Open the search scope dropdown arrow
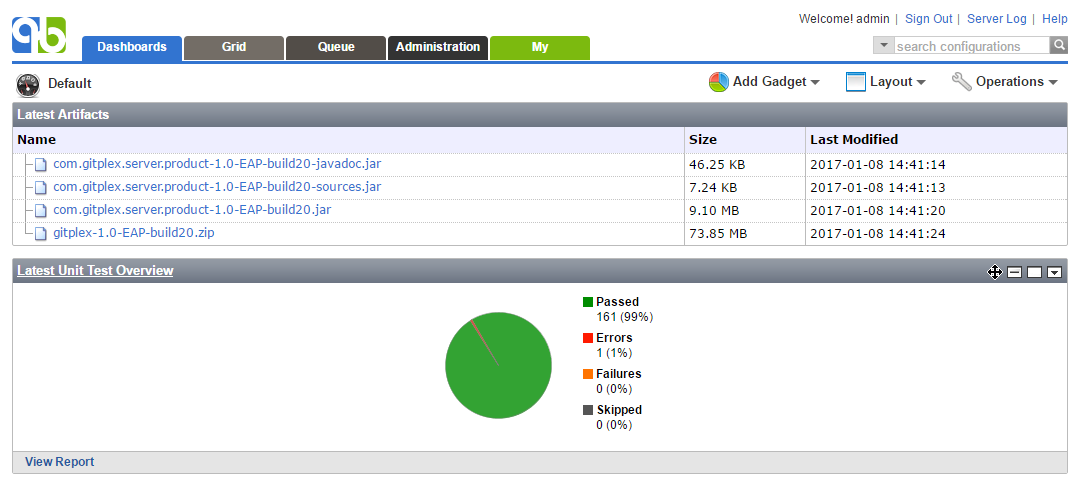The width and height of the screenshot is (1080, 485). (884, 45)
